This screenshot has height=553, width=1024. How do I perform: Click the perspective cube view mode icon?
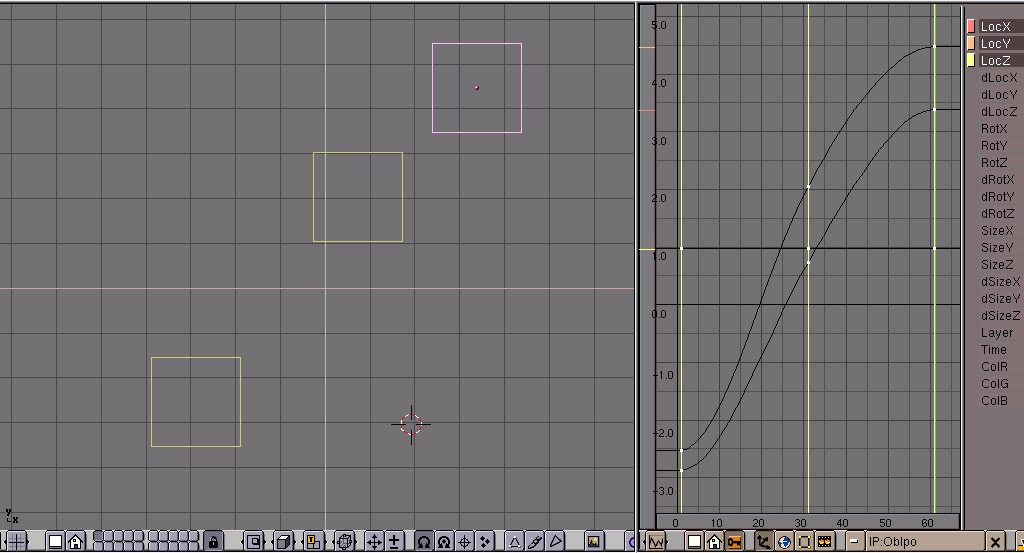283,541
